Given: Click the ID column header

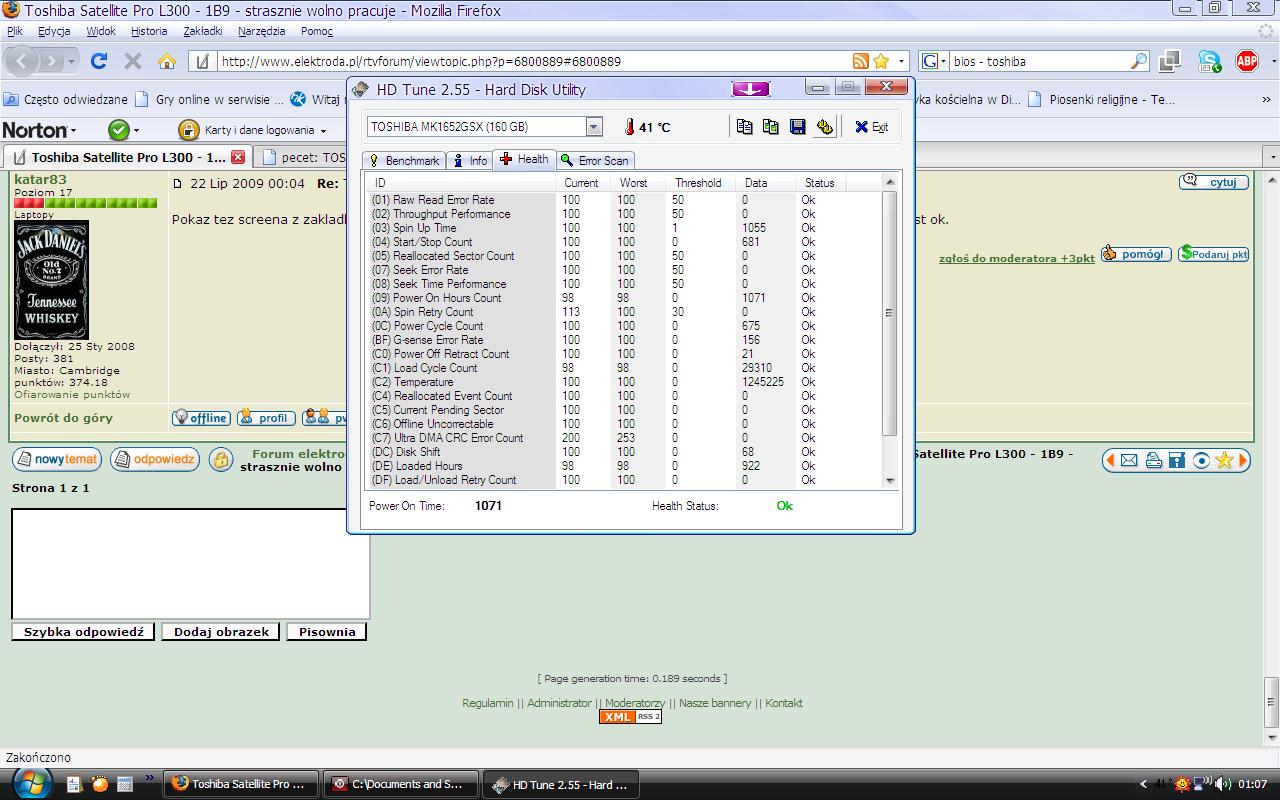Looking at the screenshot, I should click(462, 183).
